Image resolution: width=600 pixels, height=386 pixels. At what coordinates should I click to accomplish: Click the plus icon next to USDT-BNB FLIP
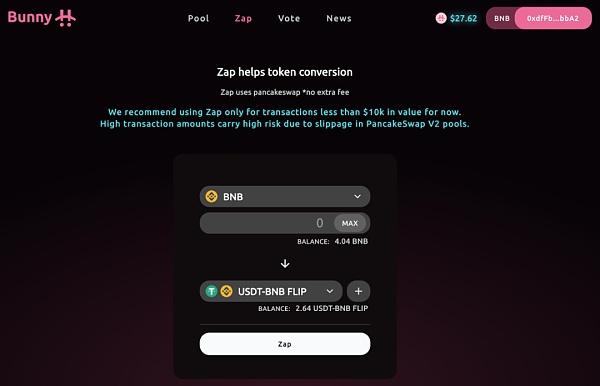pos(358,291)
